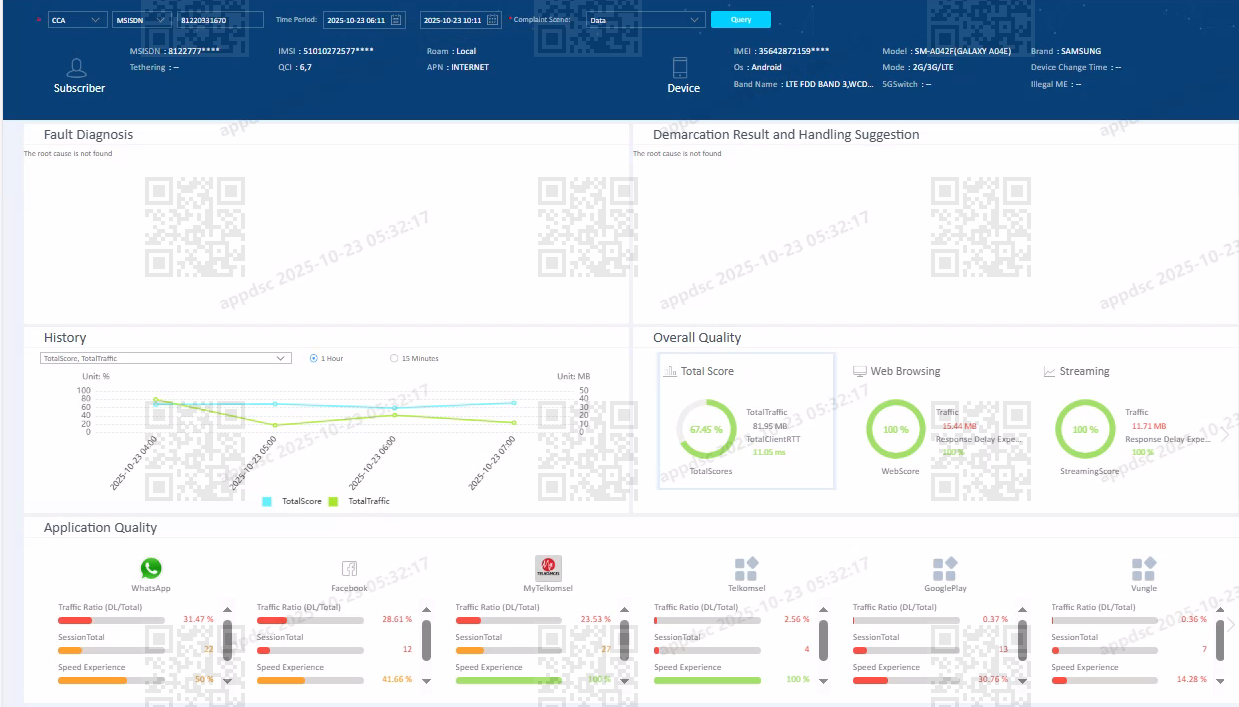Click the Total Score bar-chart icon

click(x=670, y=371)
